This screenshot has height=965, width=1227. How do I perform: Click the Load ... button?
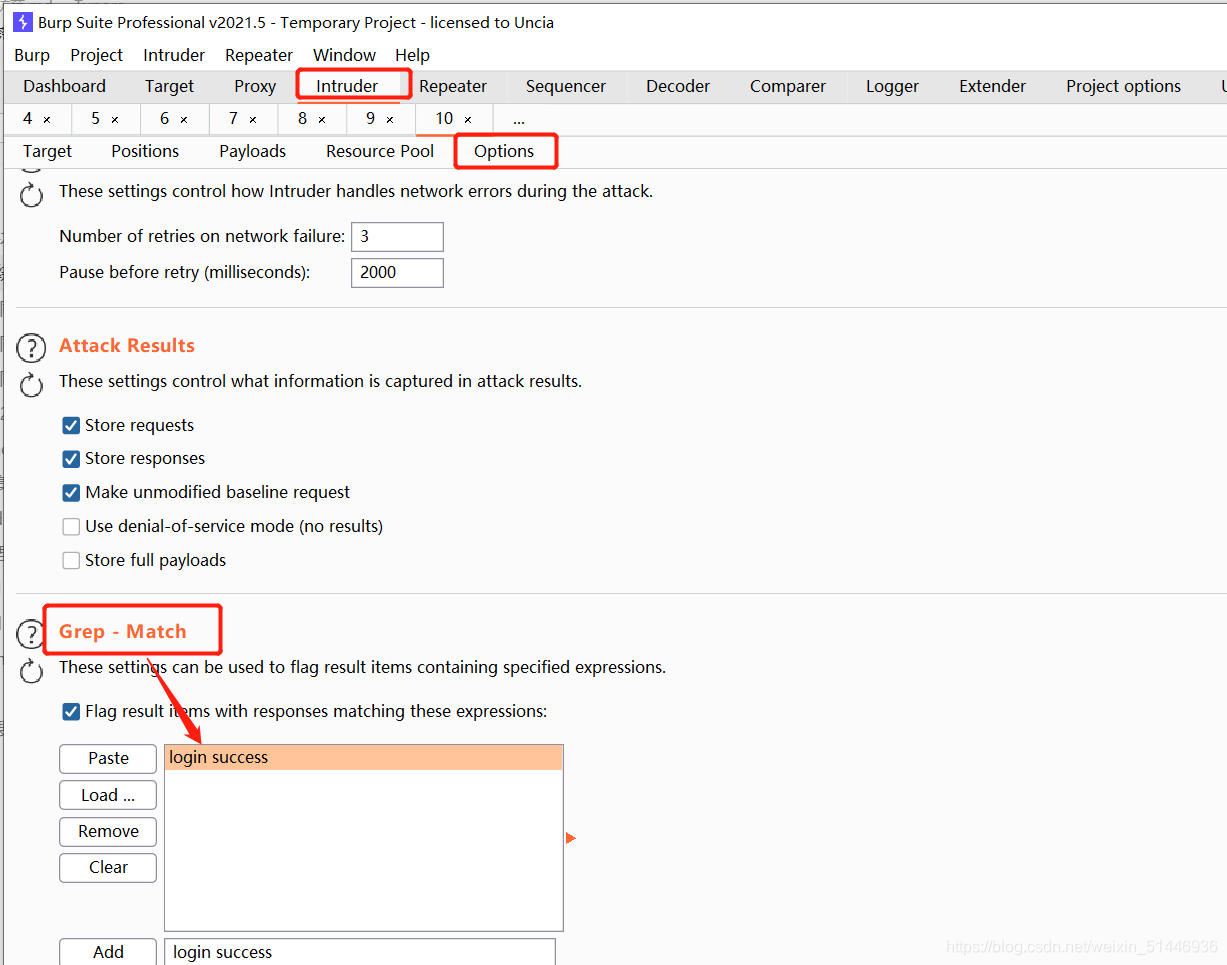point(108,795)
